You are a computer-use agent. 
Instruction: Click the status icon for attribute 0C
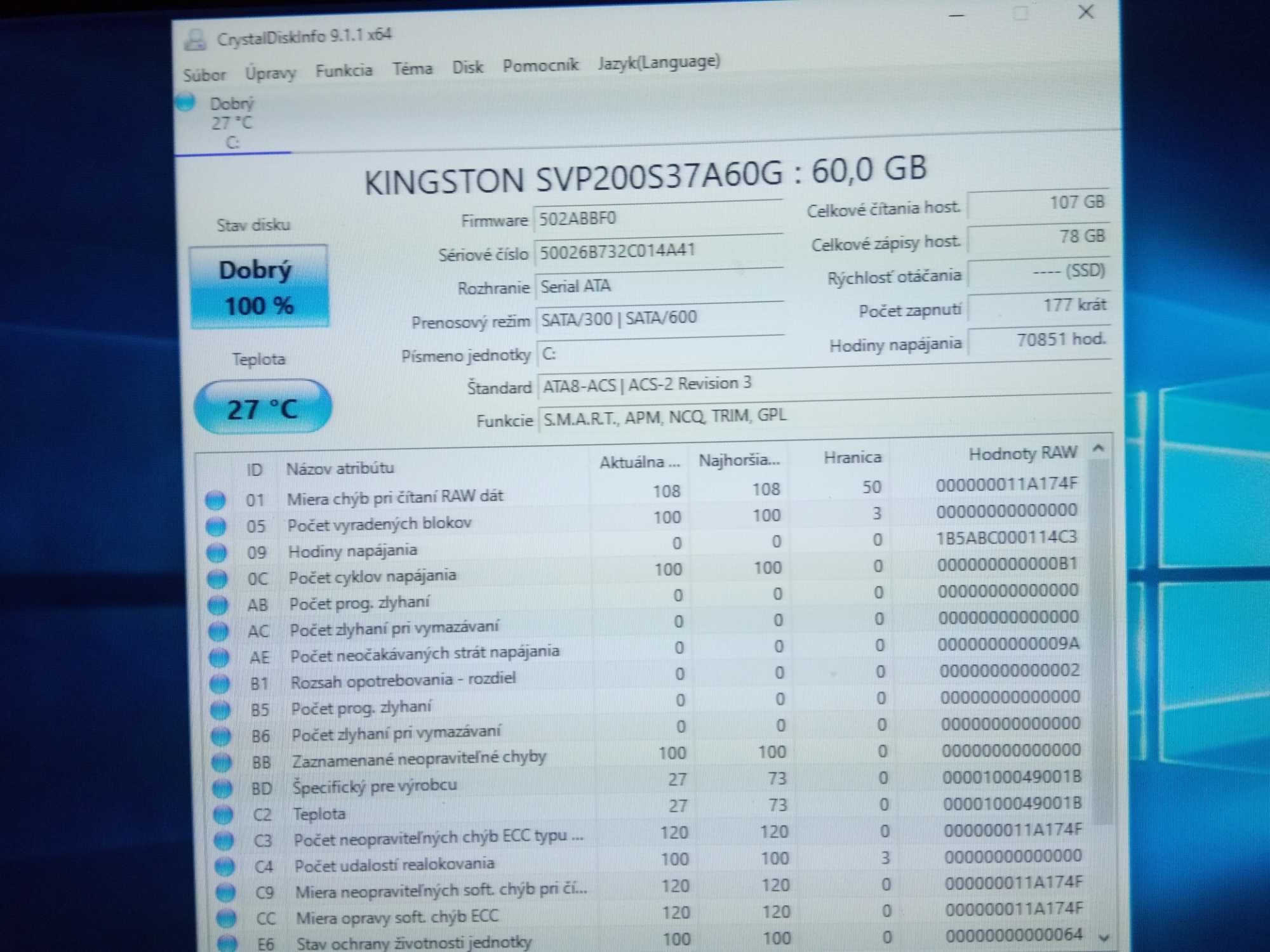[x=217, y=579]
